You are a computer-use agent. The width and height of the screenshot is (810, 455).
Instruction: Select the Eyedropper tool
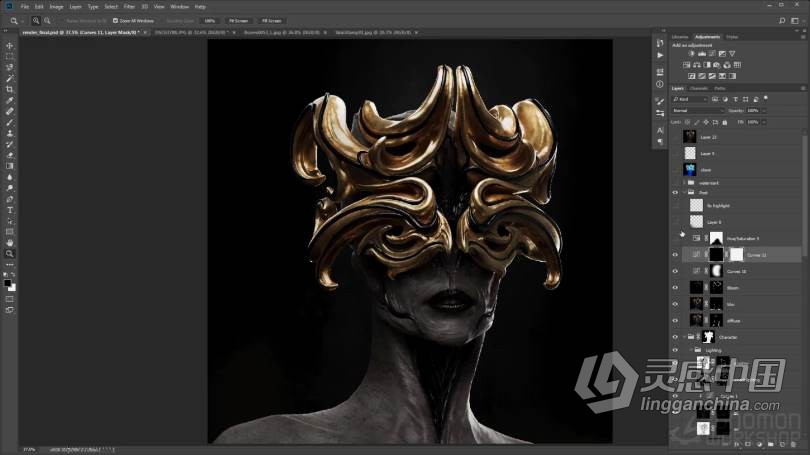coord(9,100)
